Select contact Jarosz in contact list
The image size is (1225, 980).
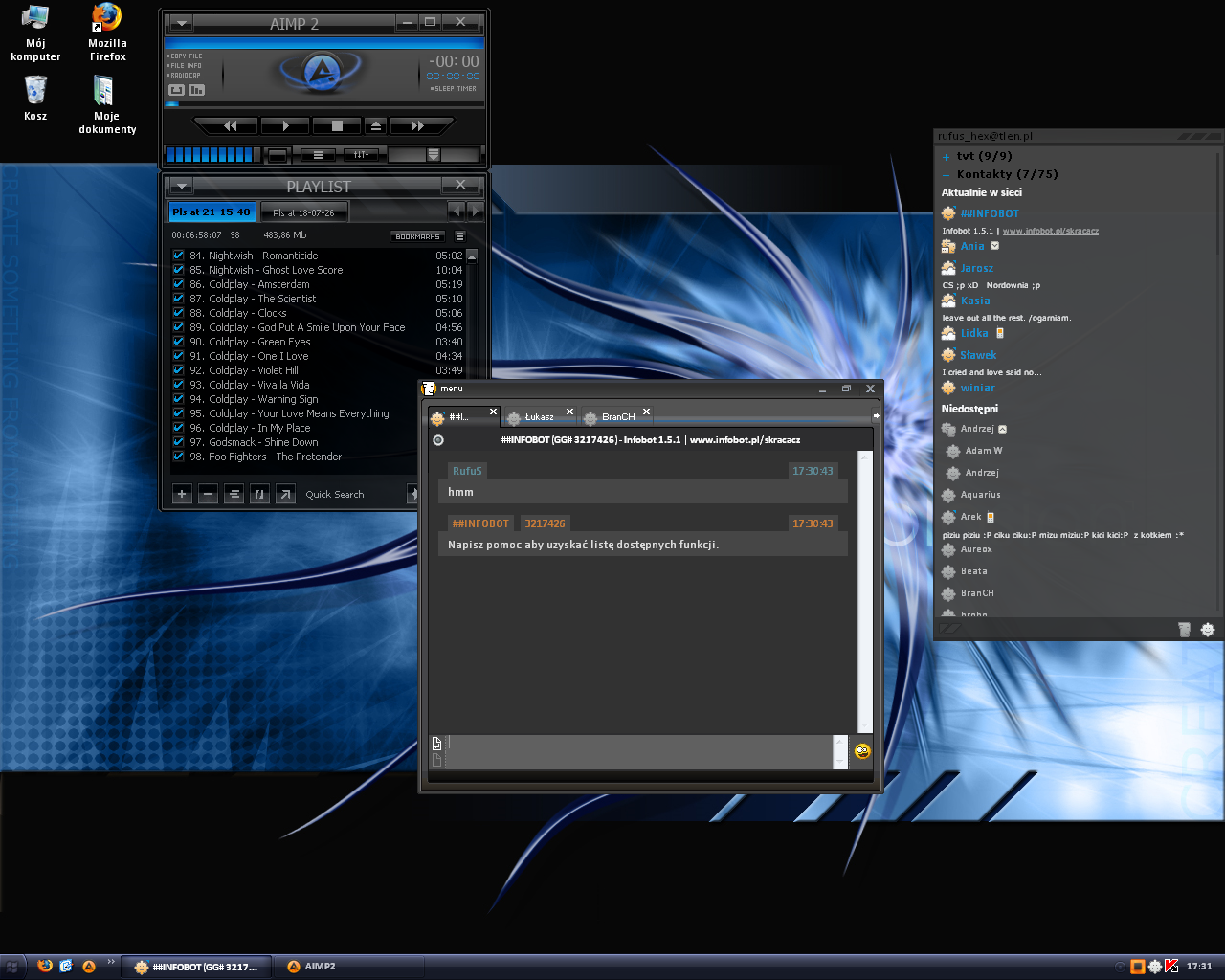[x=977, y=268]
